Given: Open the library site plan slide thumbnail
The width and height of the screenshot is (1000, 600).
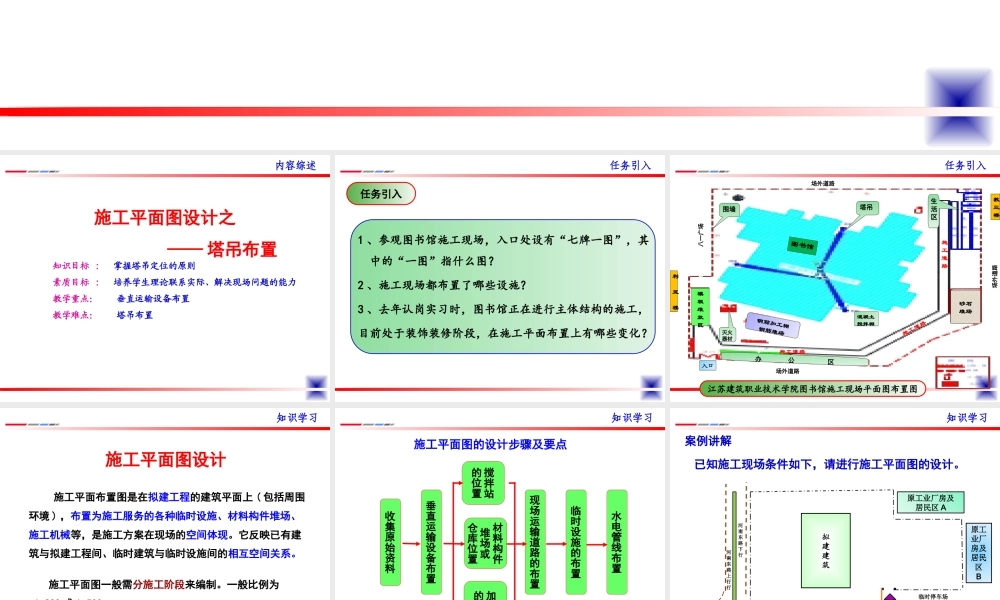Looking at the screenshot, I should tap(835, 278).
